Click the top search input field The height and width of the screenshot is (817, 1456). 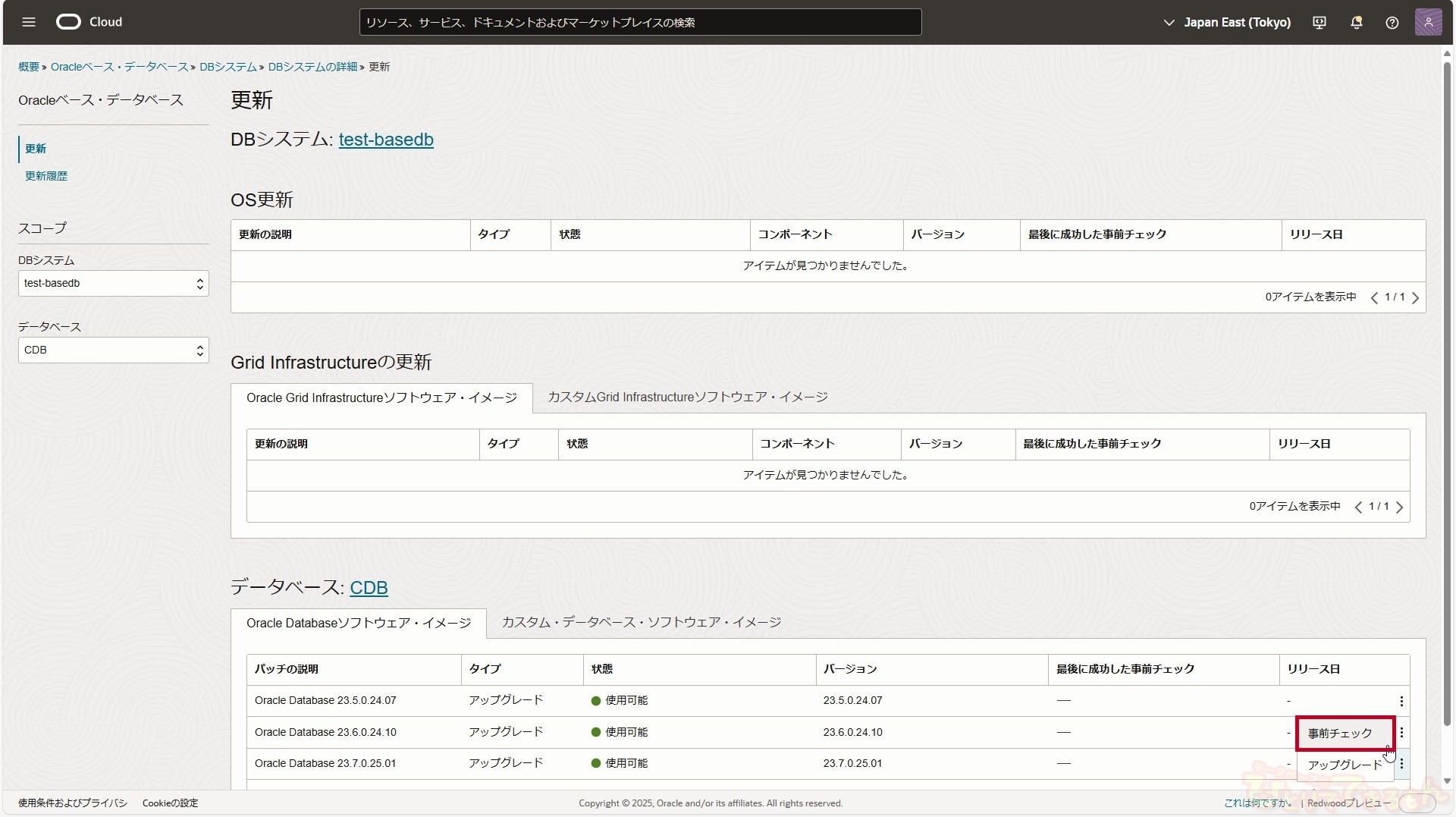coord(640,23)
